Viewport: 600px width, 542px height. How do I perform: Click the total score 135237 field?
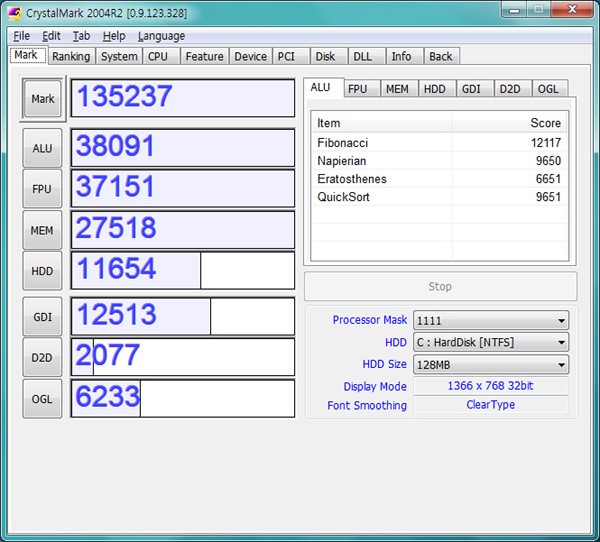[x=183, y=98]
